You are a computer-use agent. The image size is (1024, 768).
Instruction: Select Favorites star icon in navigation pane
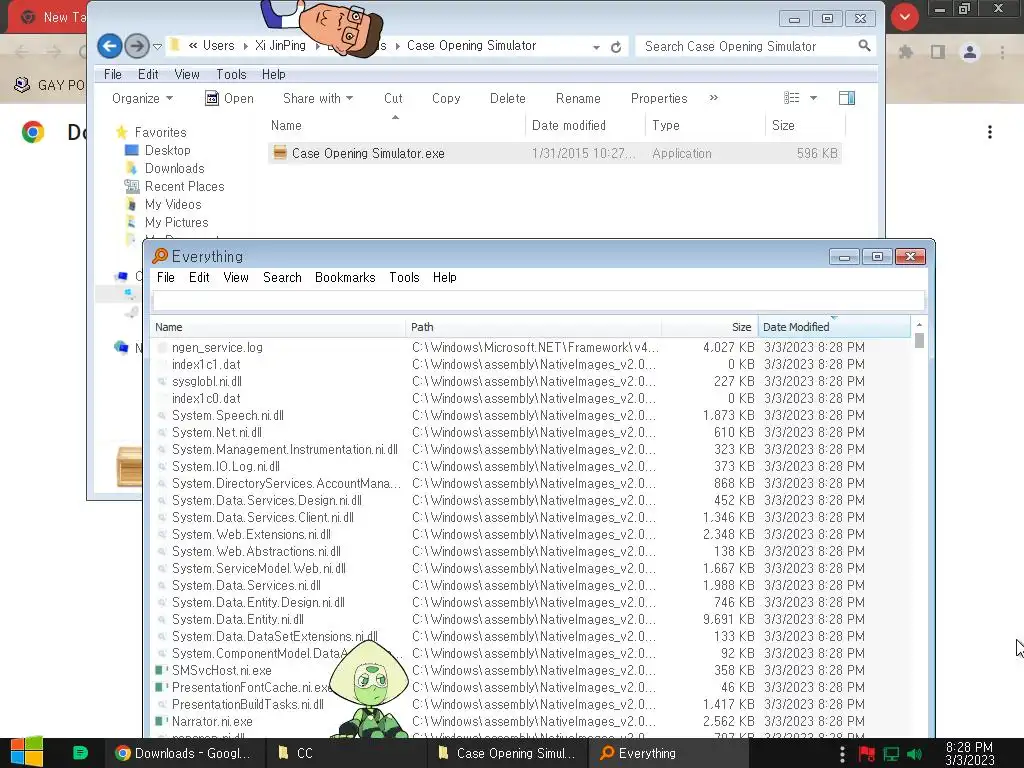[x=121, y=132]
